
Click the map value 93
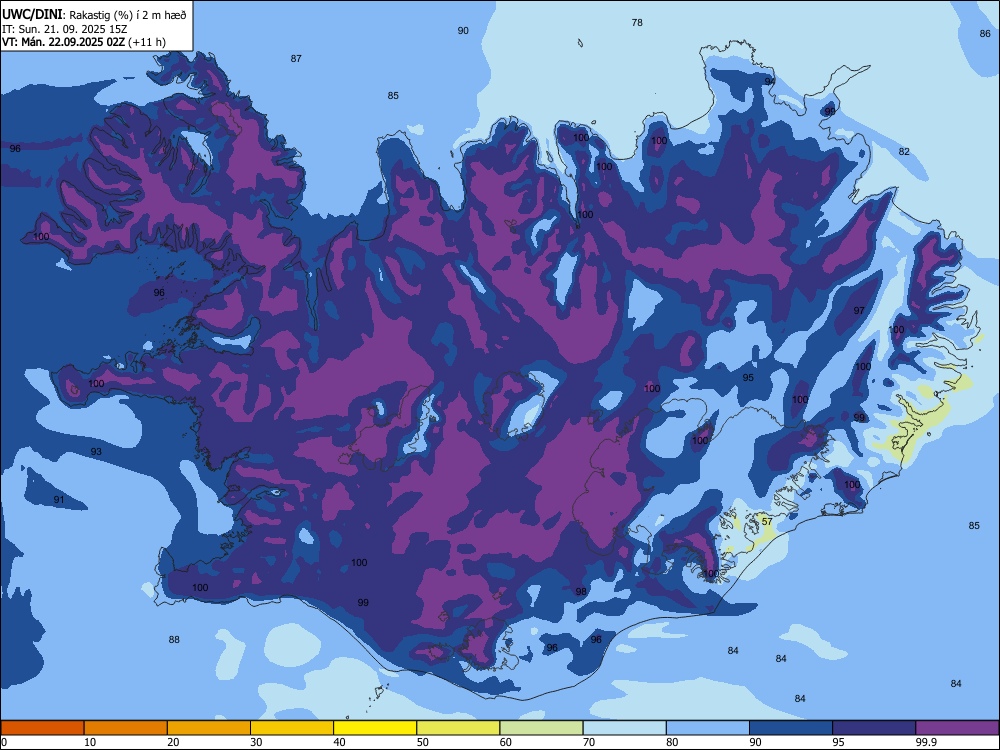(96, 452)
